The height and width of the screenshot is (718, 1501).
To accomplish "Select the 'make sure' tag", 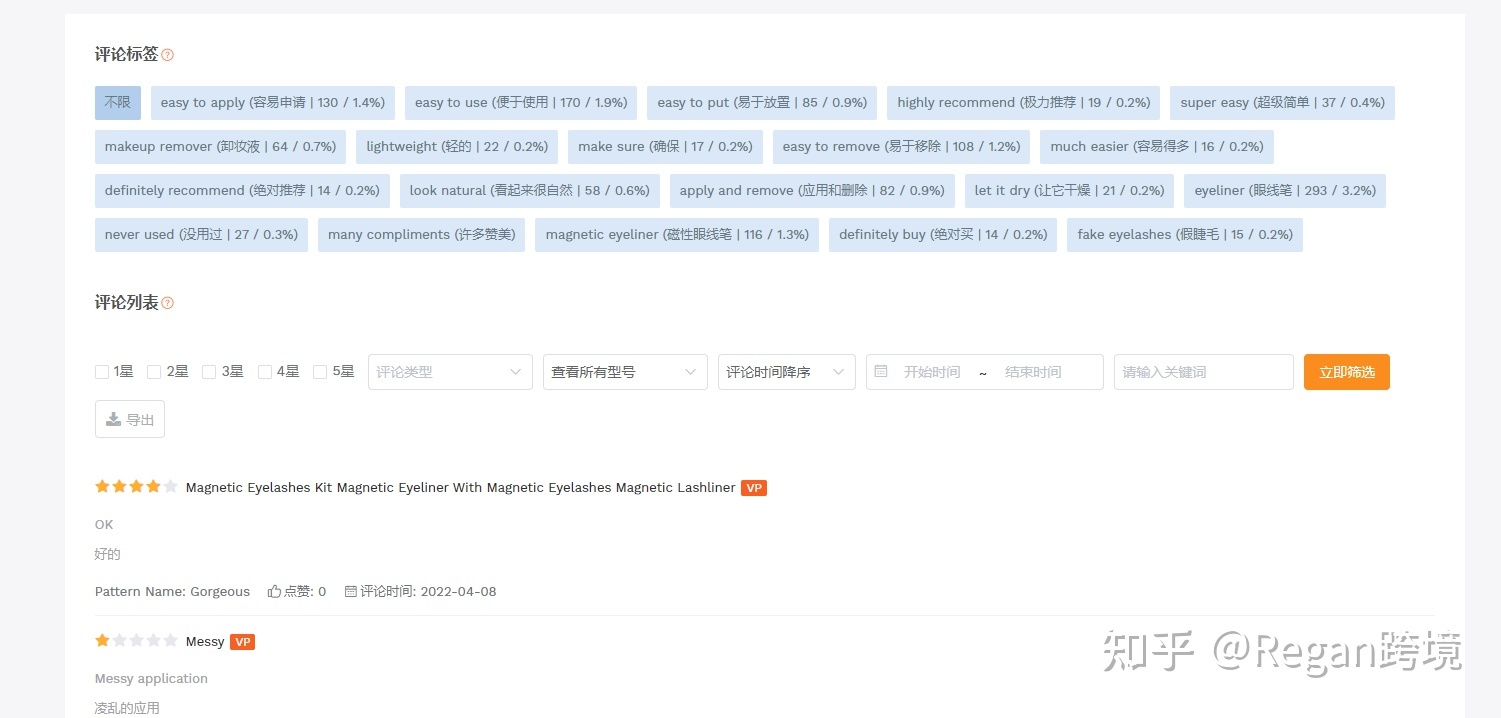I will pyautogui.click(x=665, y=147).
